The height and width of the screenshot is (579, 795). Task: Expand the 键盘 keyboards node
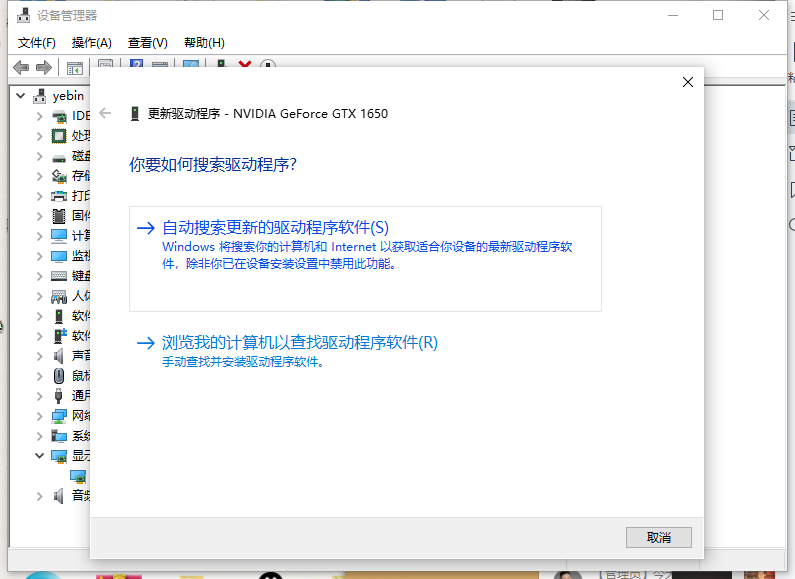(40, 276)
